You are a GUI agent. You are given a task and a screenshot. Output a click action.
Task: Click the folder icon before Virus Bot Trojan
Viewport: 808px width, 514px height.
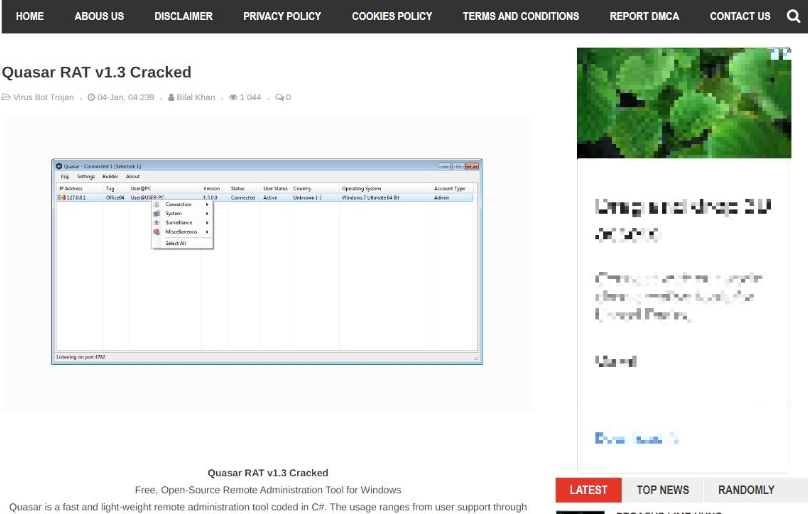click(6, 97)
